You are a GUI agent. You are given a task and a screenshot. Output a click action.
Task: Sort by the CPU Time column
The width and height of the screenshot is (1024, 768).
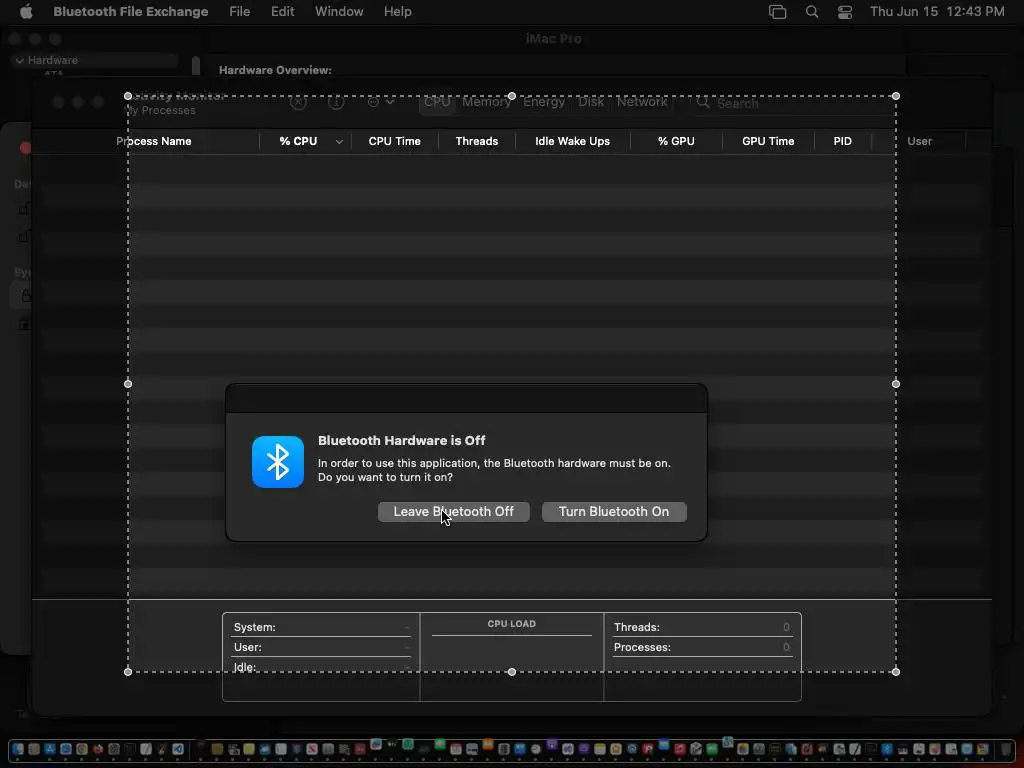pyautogui.click(x=394, y=141)
